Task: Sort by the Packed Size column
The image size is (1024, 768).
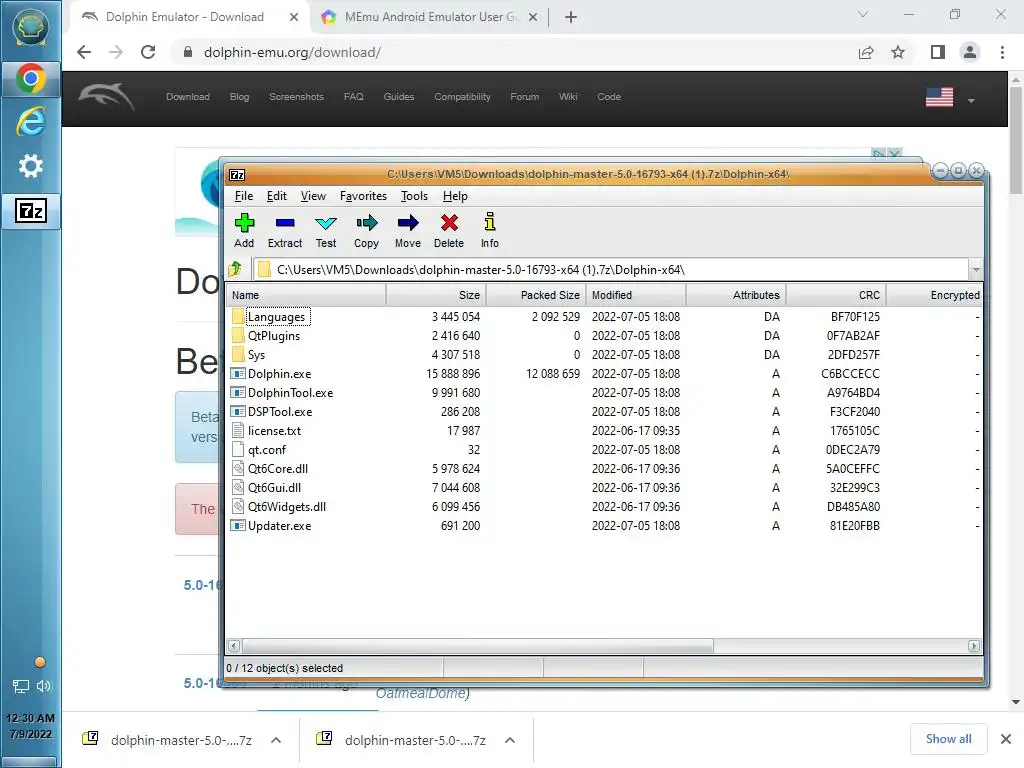Action: (536, 295)
